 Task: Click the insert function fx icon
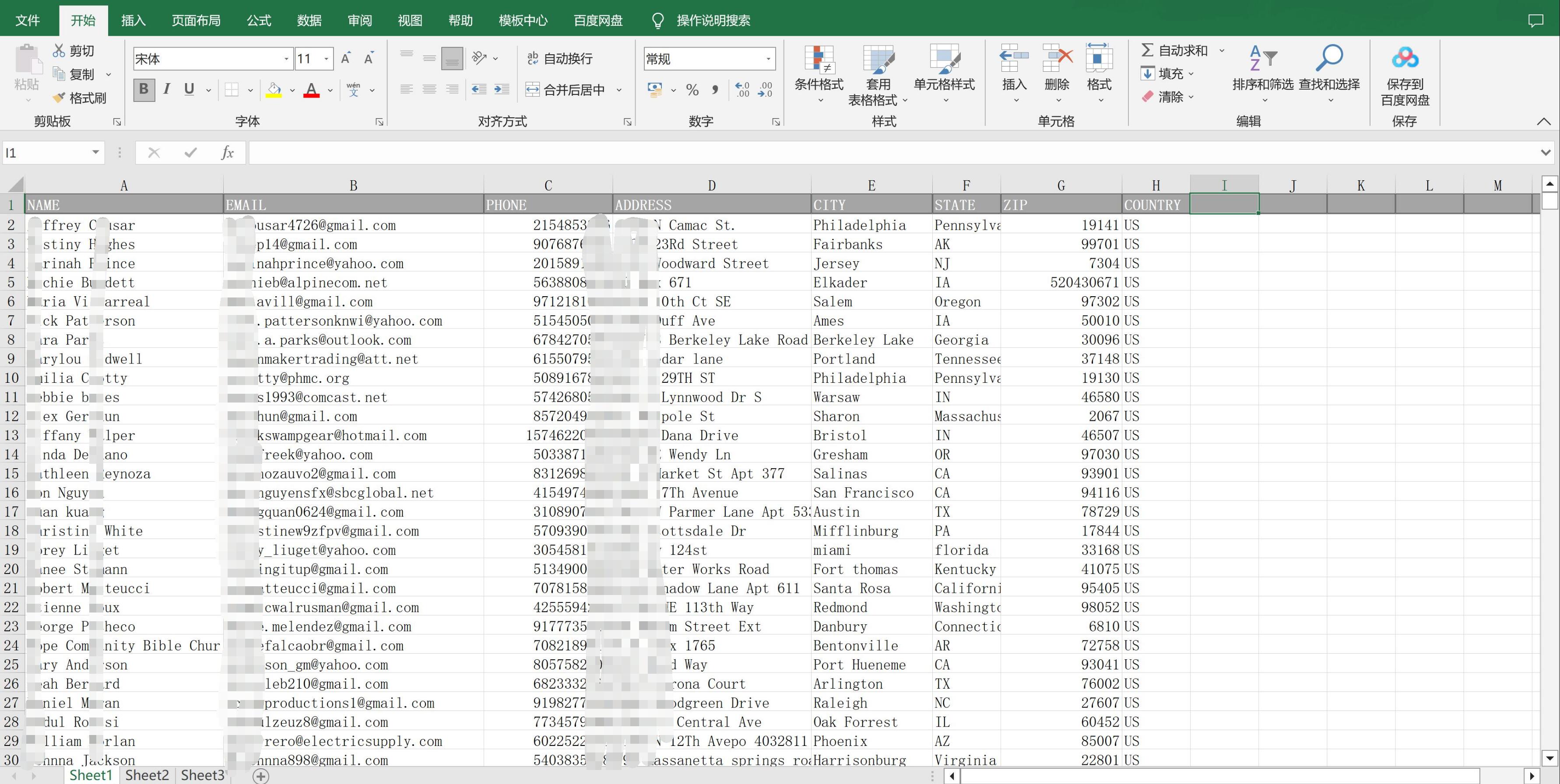[227, 153]
